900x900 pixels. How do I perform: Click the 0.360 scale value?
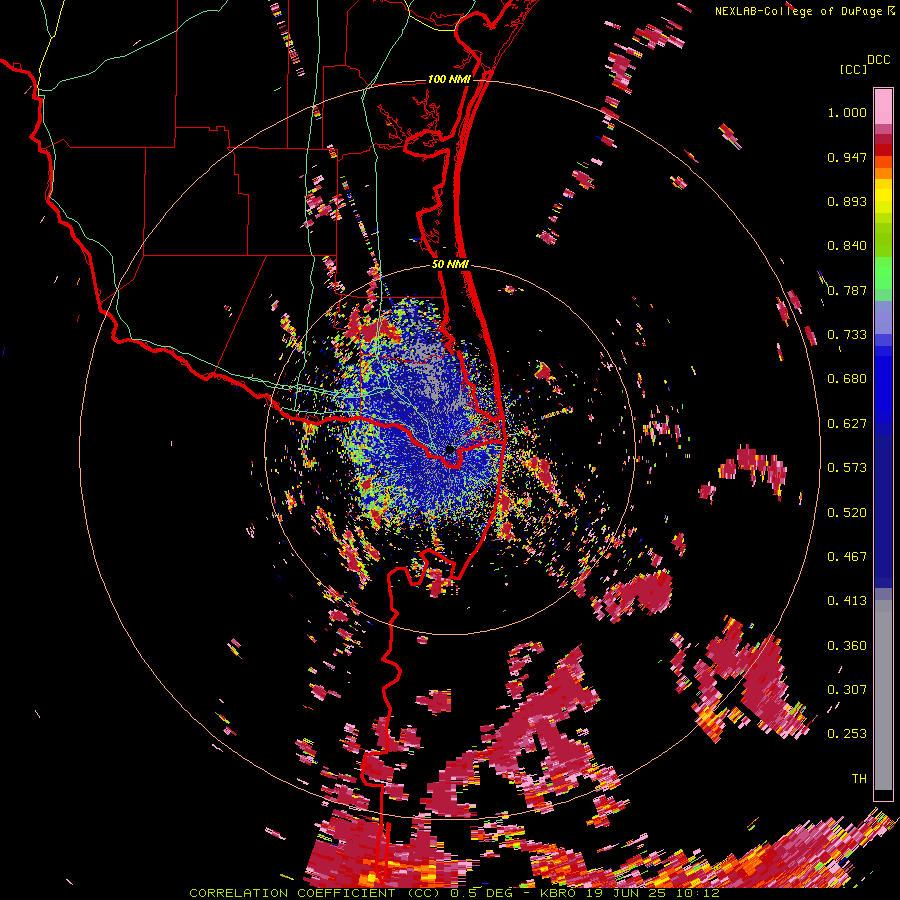pyautogui.click(x=847, y=646)
